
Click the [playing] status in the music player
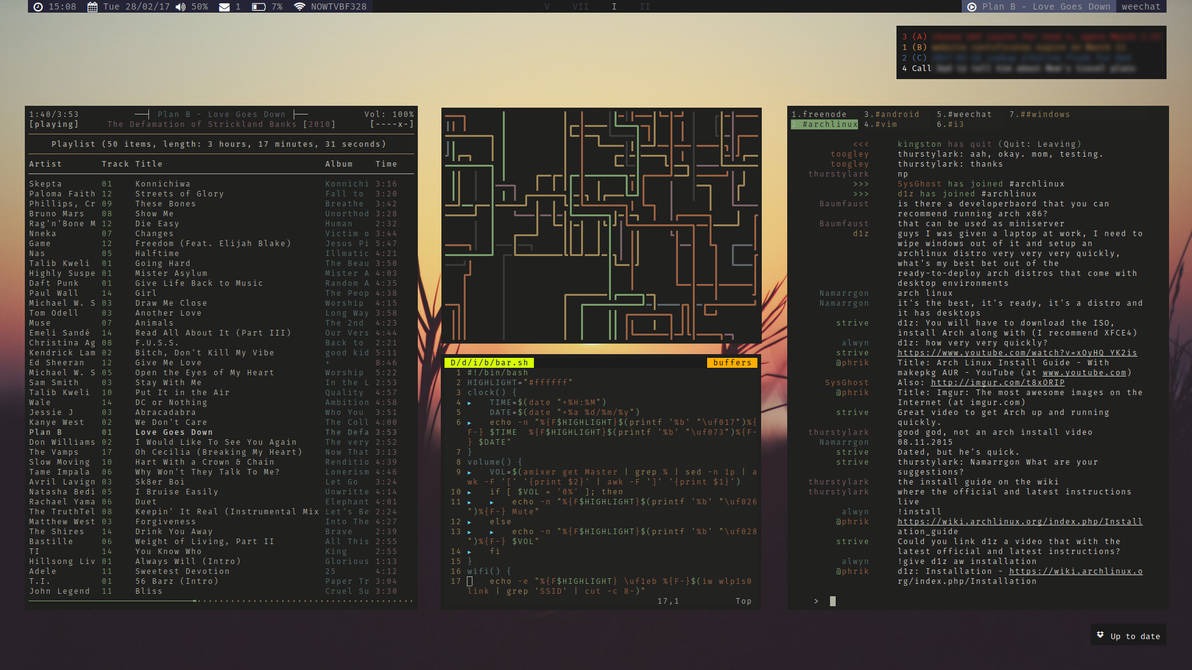click(54, 124)
